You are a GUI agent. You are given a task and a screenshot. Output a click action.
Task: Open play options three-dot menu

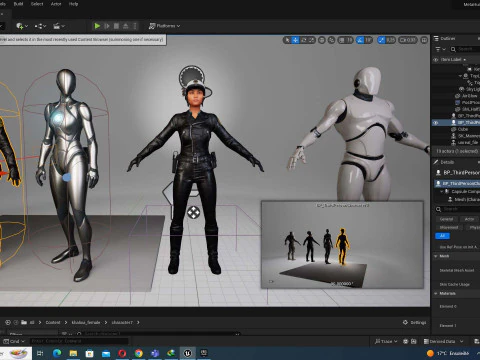(x=135, y=26)
